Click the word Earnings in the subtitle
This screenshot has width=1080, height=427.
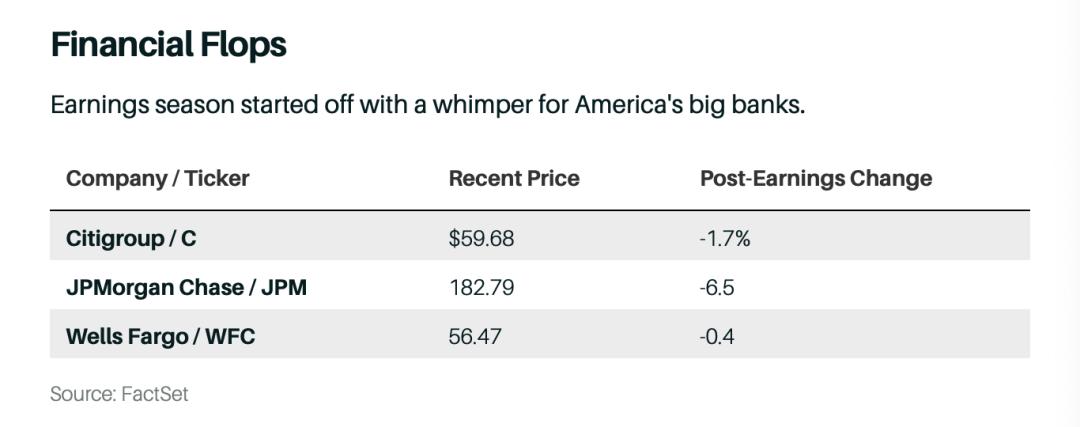coord(100,107)
